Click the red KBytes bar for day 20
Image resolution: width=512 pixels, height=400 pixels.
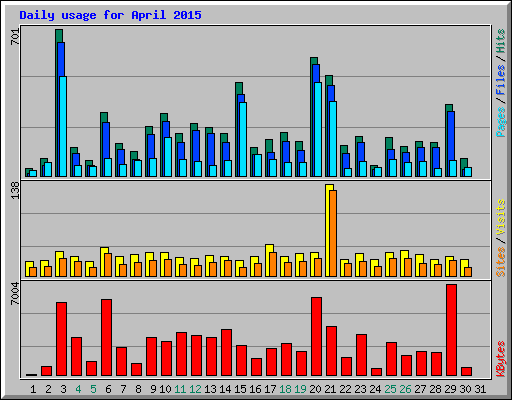pos(316,337)
